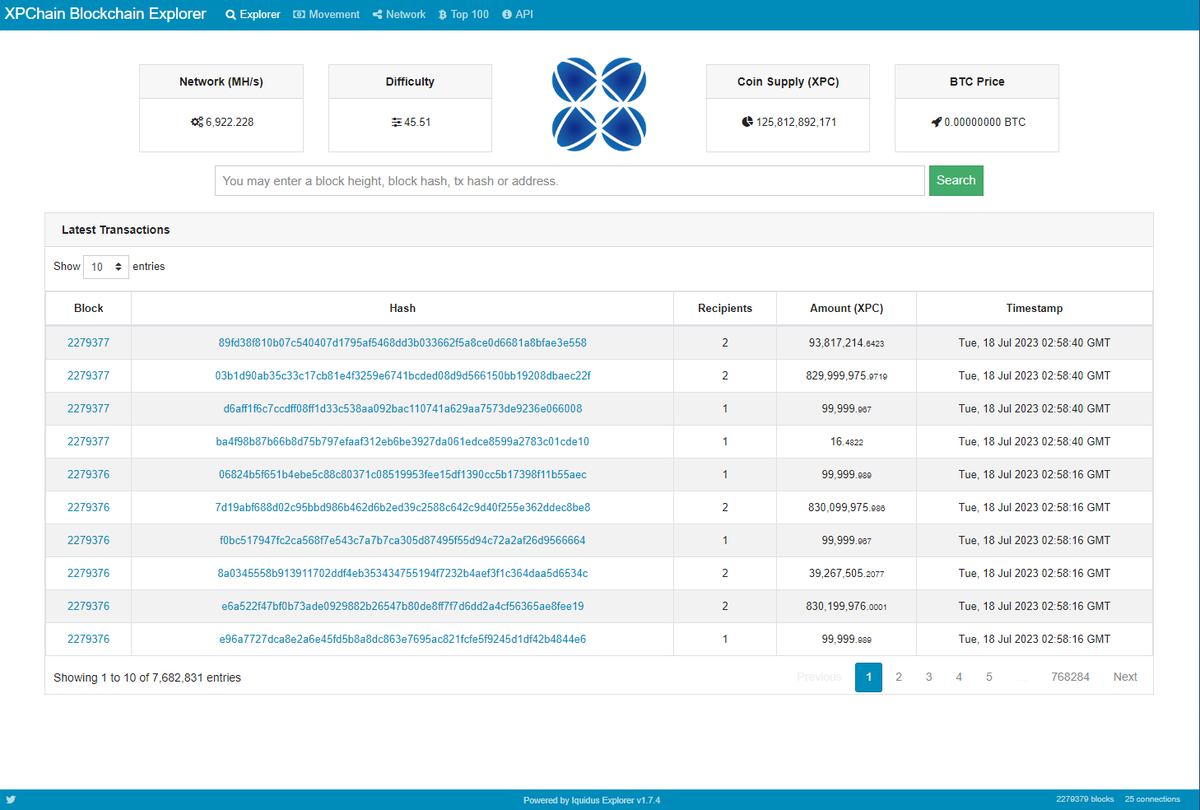The width and height of the screenshot is (1200, 810).
Task: Click the Next pagination button
Action: (x=1125, y=677)
